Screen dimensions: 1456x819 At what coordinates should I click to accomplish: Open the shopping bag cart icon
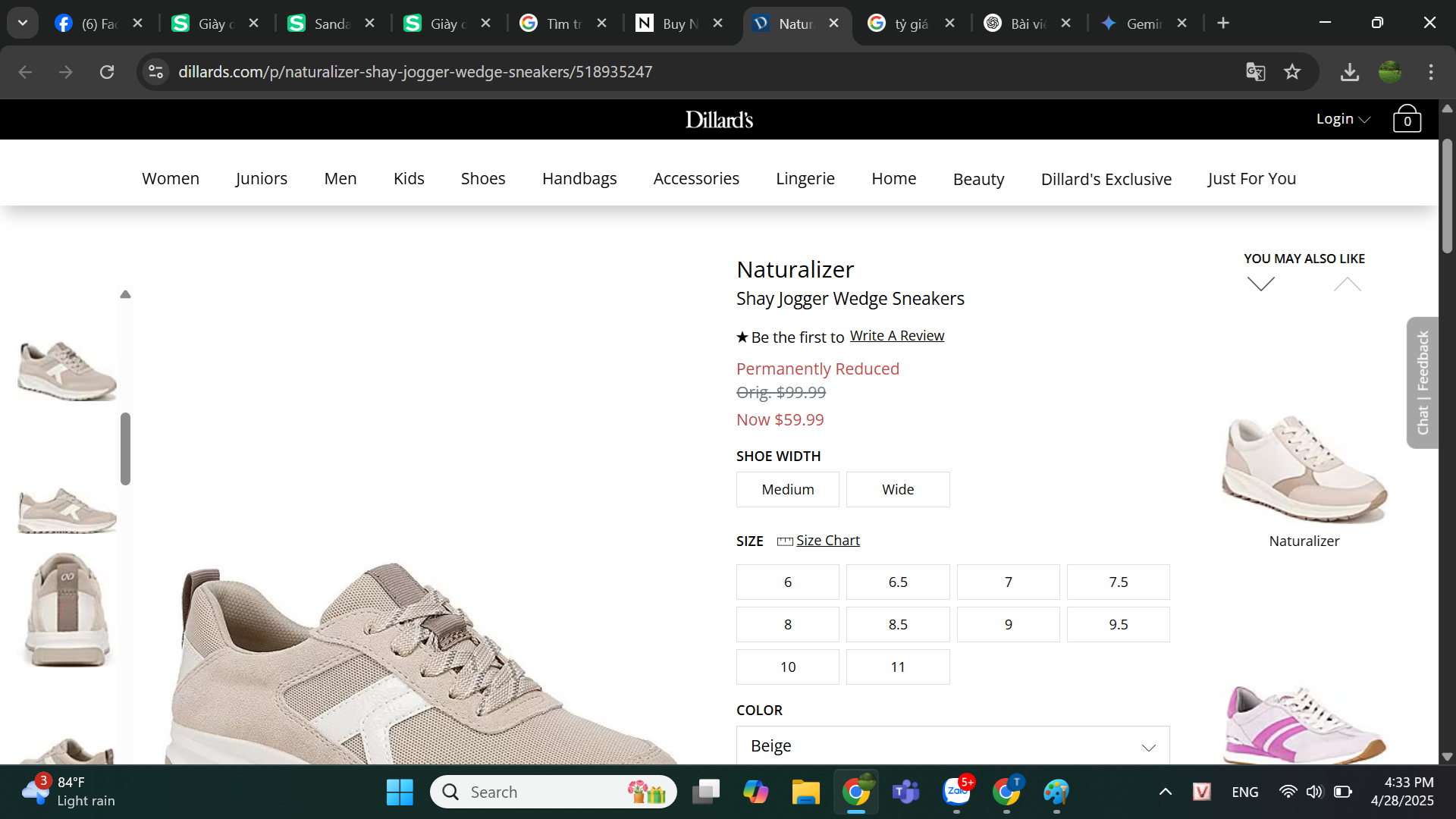(x=1407, y=119)
